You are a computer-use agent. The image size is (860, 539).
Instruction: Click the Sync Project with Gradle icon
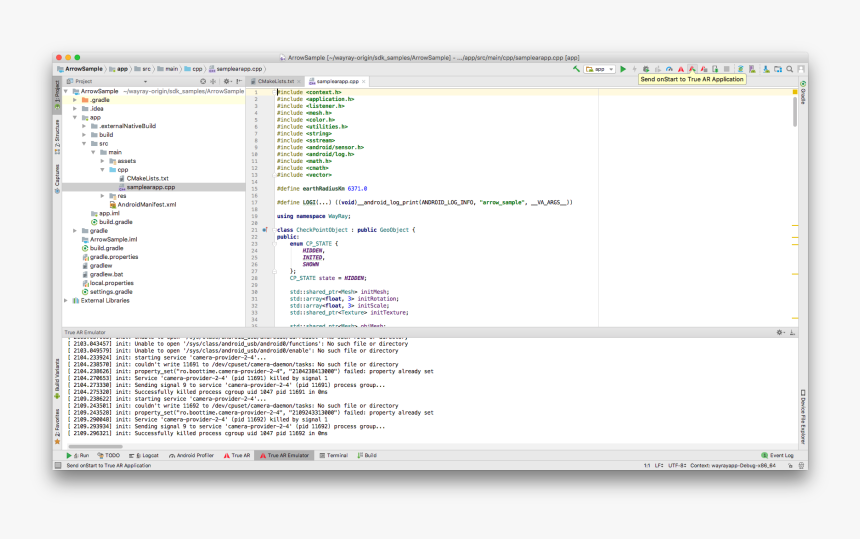(740, 69)
